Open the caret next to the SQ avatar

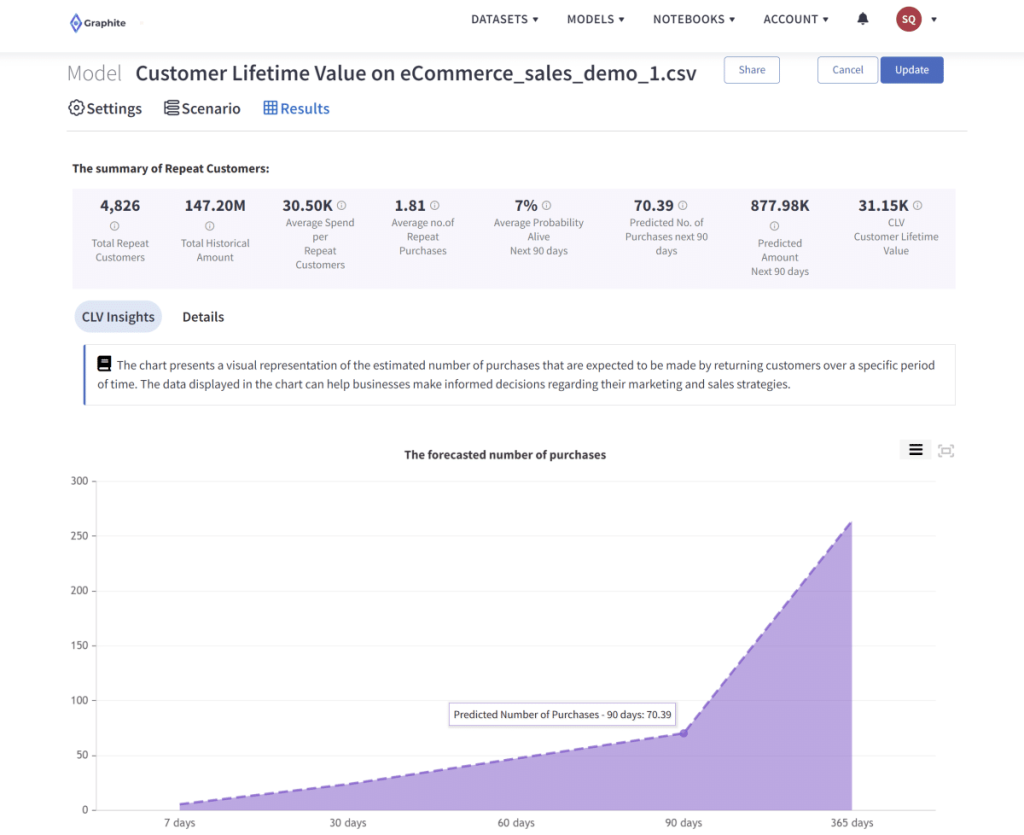tap(934, 19)
